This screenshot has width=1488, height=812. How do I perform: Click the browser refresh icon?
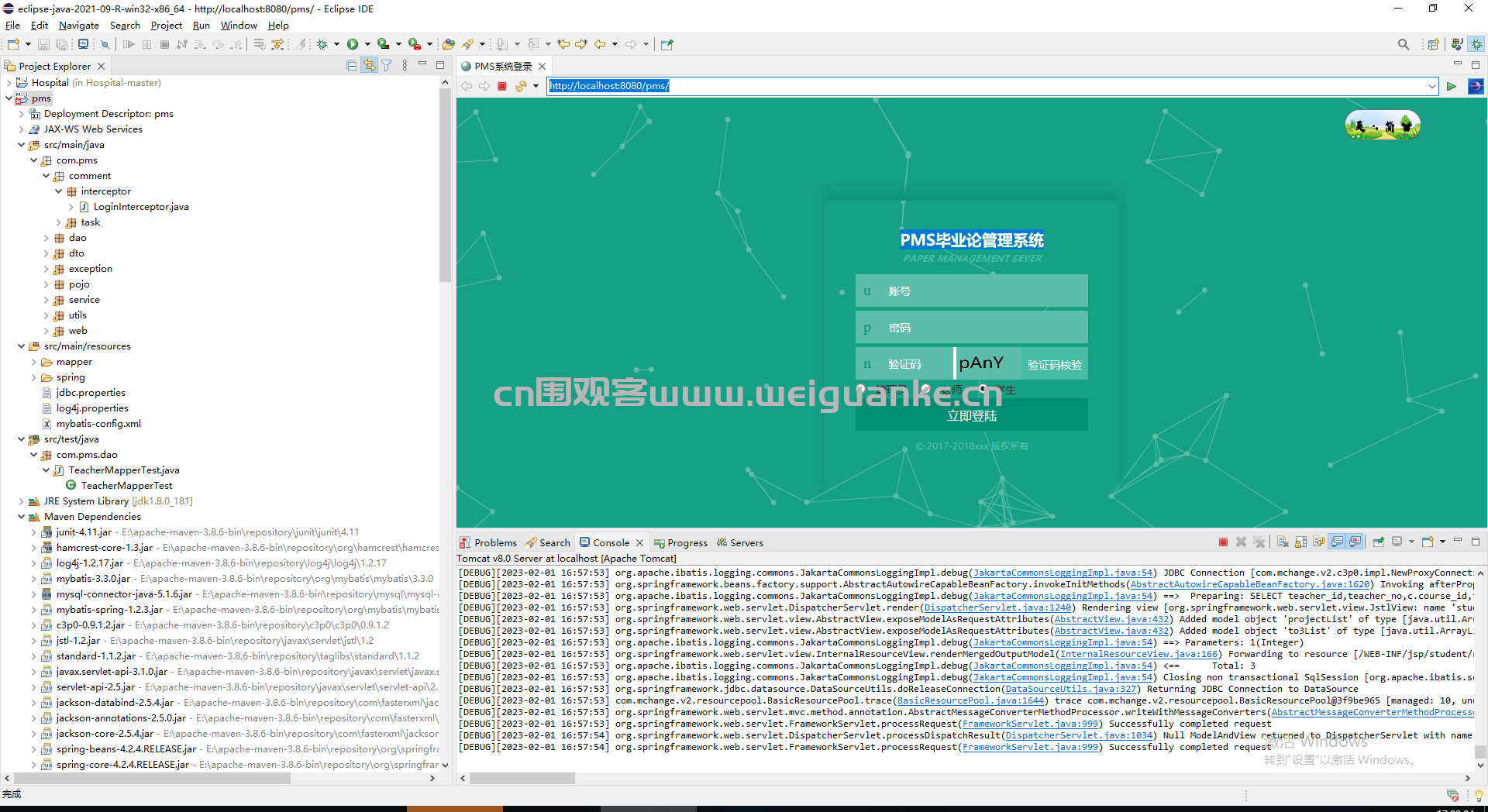point(521,86)
